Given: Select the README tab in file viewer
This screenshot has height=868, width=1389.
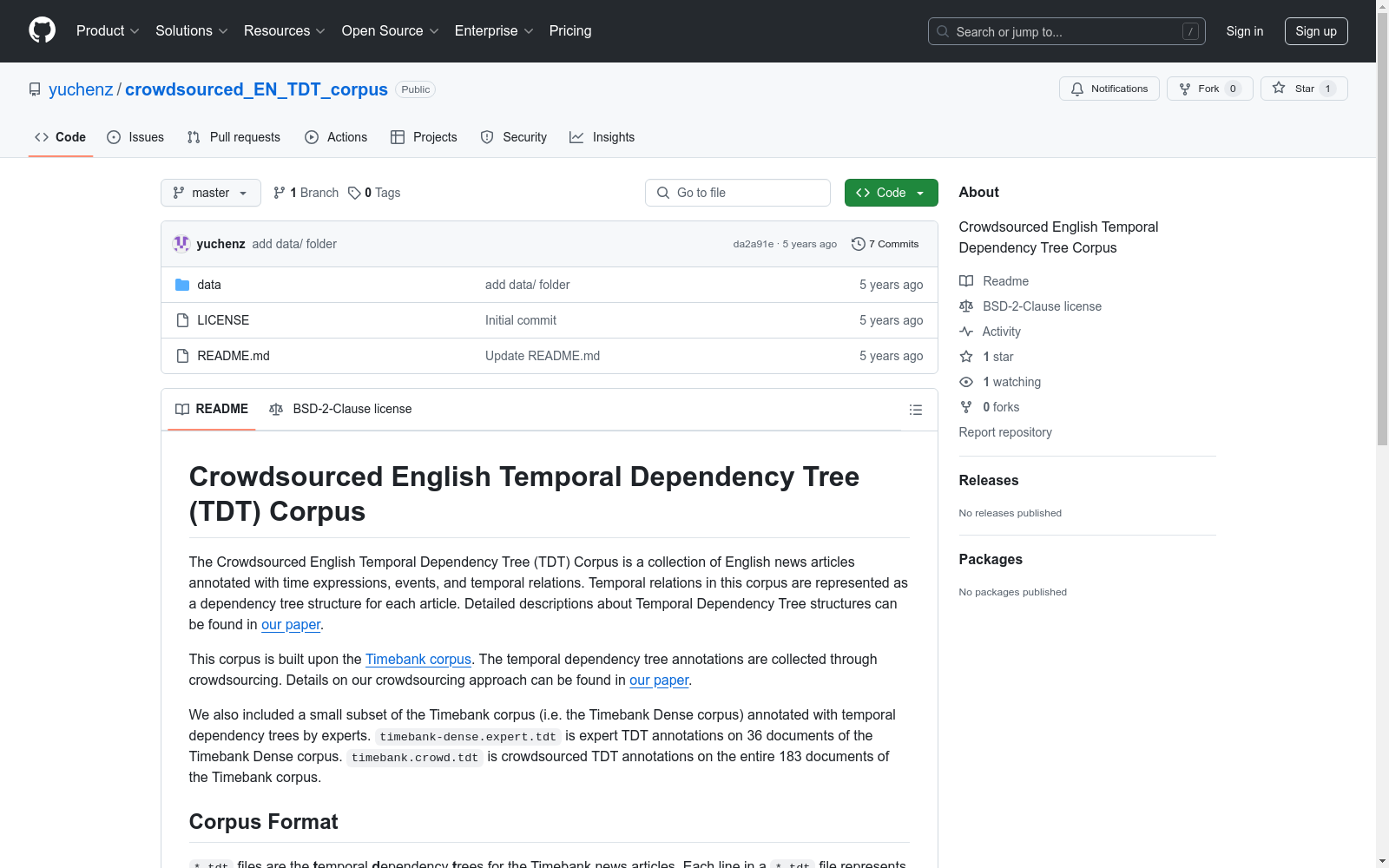Looking at the screenshot, I should click(212, 409).
